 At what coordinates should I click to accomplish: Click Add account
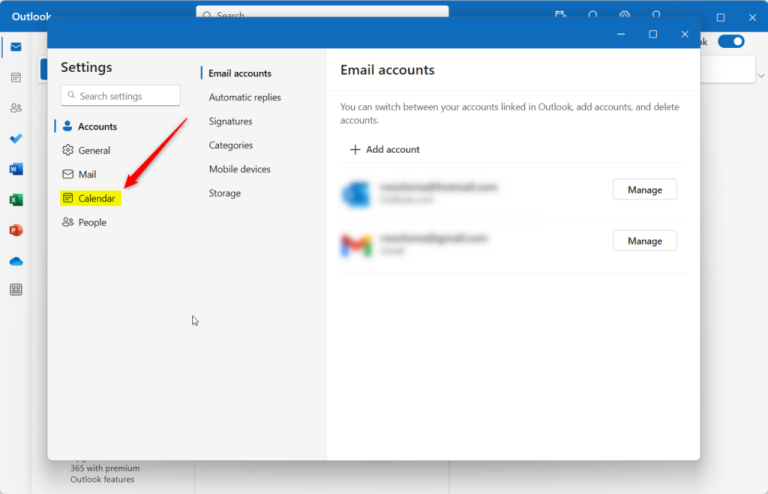point(384,149)
